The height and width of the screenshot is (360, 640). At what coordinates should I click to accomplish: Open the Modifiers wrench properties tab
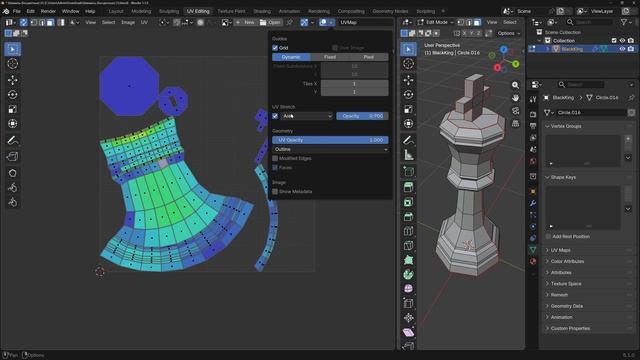533,203
